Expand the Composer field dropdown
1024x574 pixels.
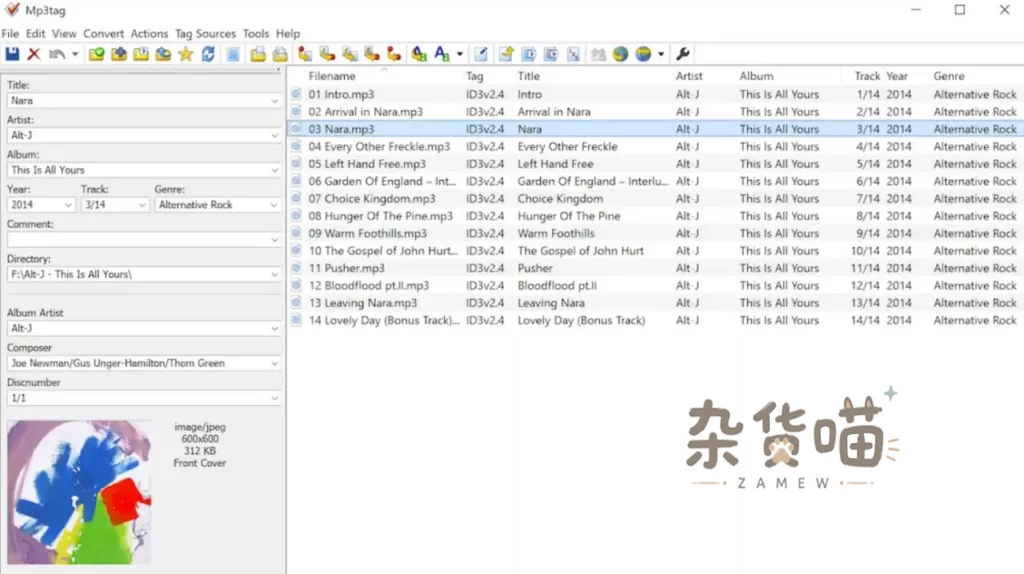274,364
